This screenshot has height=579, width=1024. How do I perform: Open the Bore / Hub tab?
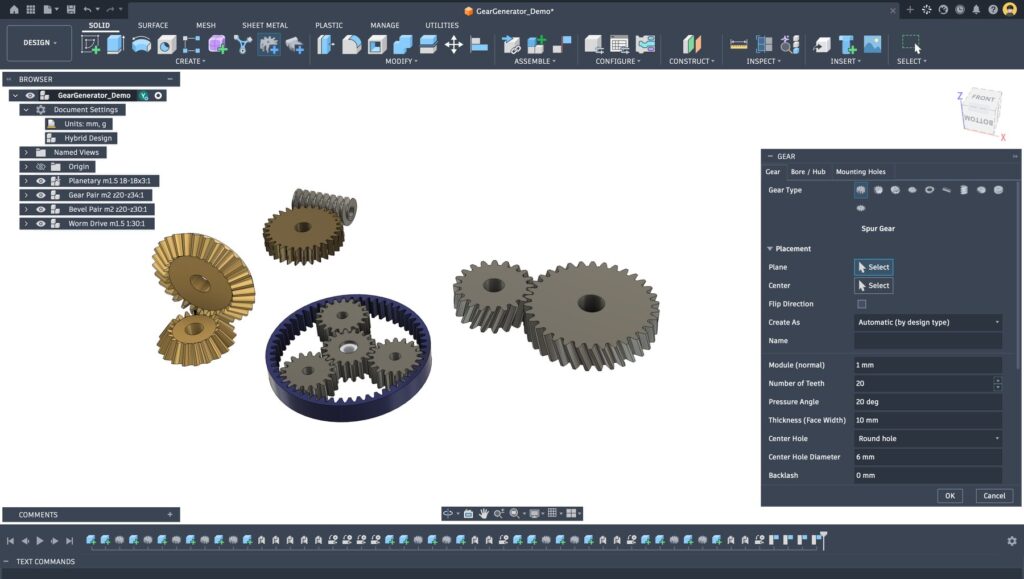pyautogui.click(x=808, y=172)
